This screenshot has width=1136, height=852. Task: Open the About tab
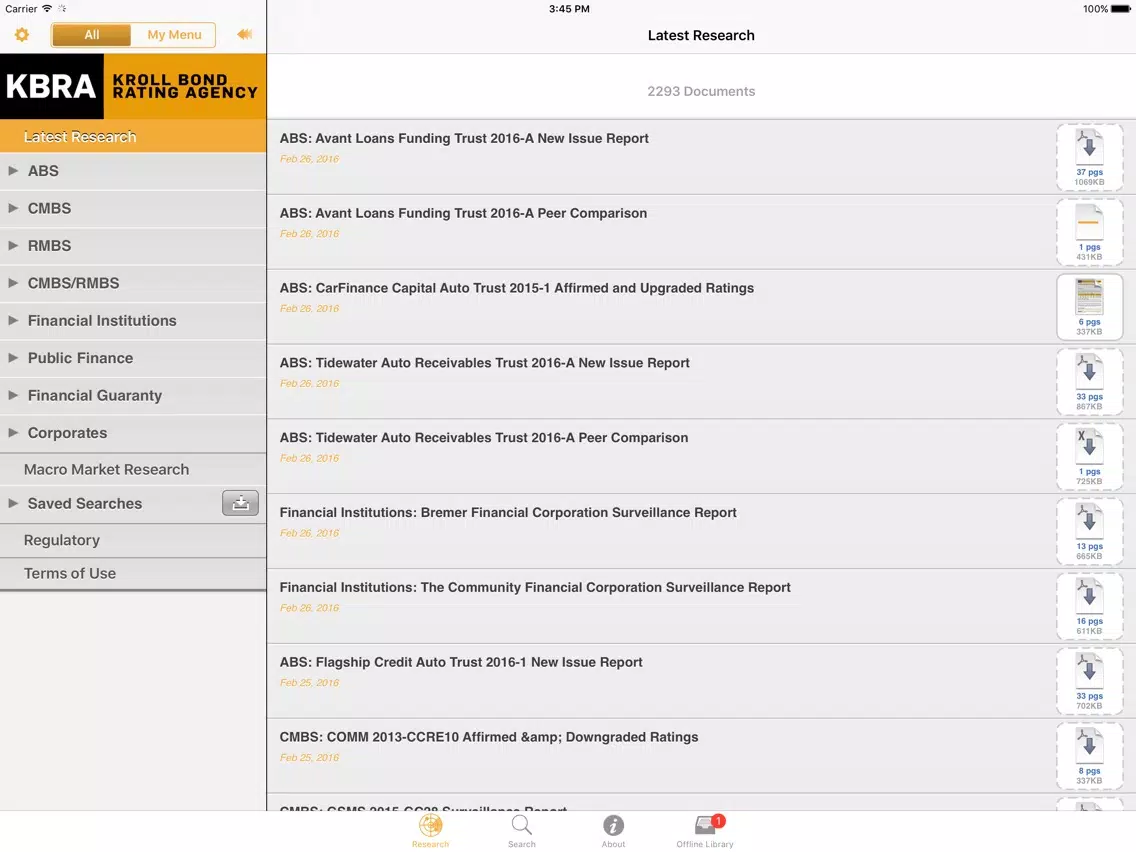pyautogui.click(x=613, y=830)
